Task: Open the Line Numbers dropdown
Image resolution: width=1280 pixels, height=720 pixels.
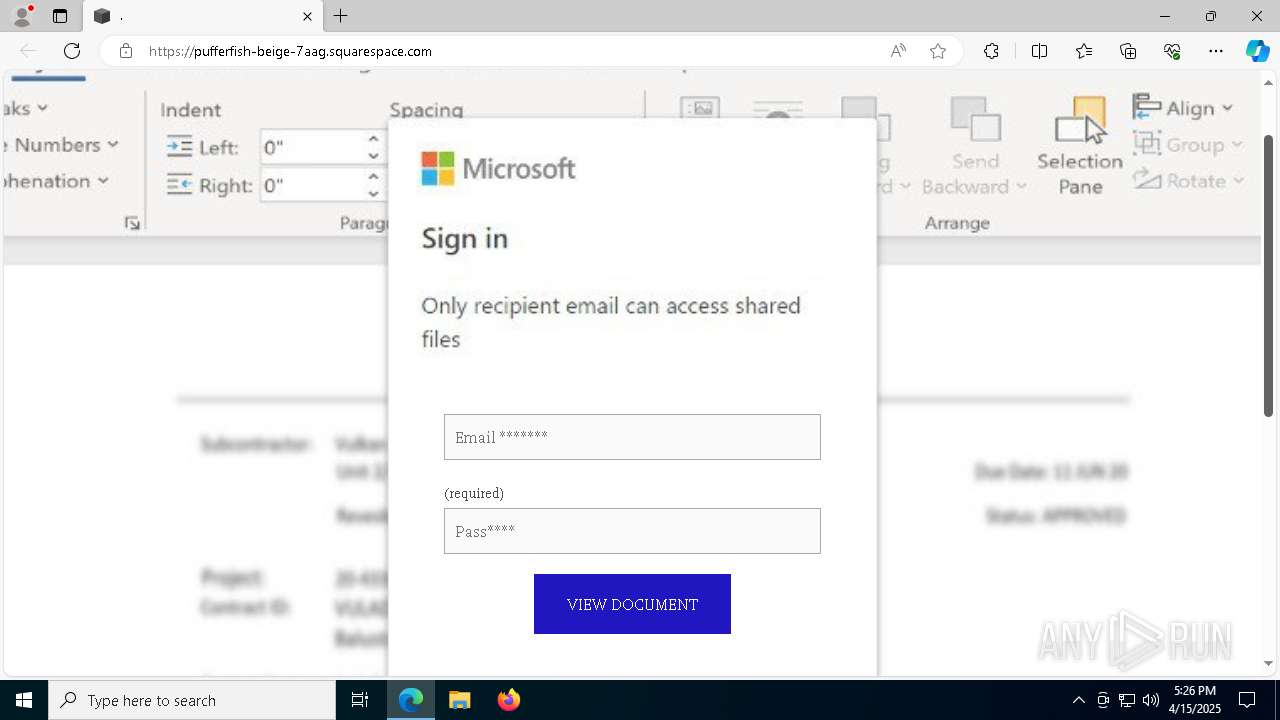Action: [x=62, y=145]
